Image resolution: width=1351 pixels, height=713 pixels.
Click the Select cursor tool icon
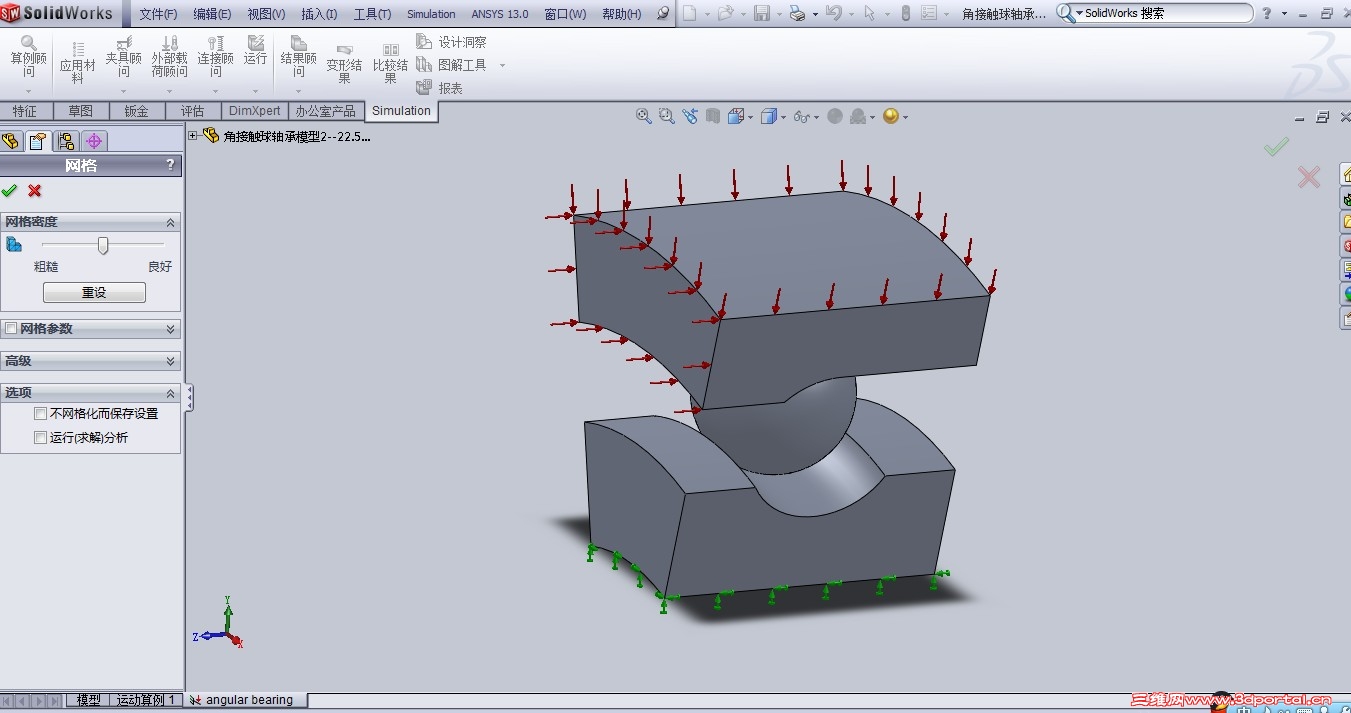pyautogui.click(x=869, y=14)
